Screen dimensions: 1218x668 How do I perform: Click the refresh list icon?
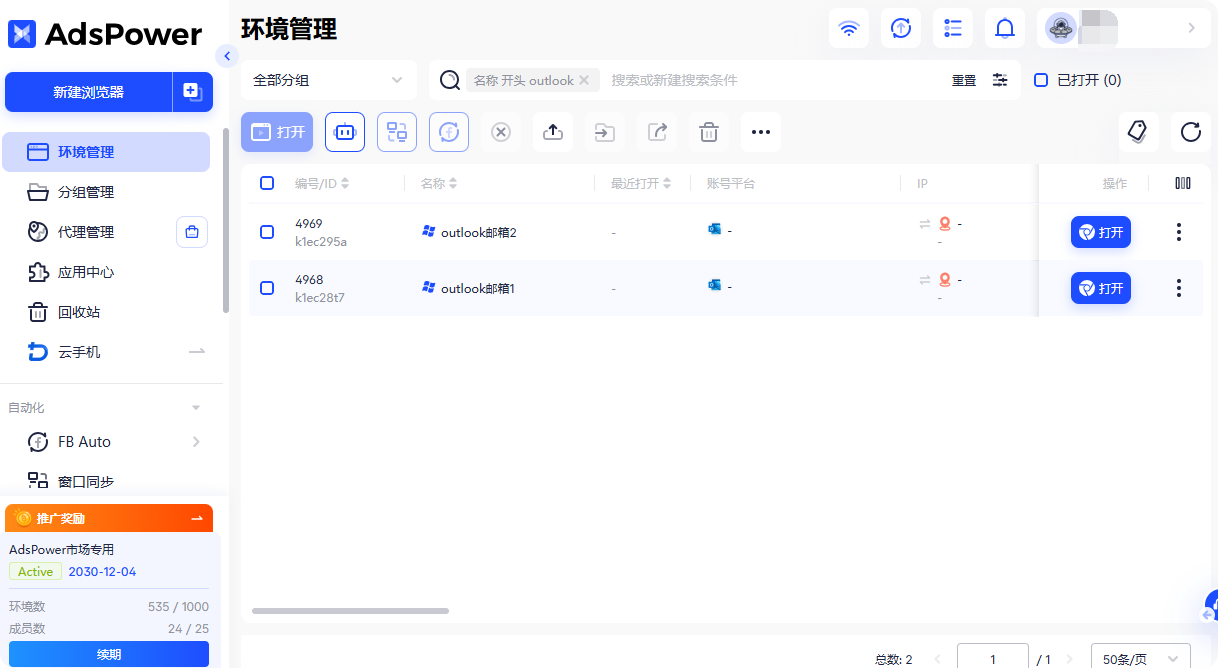pyautogui.click(x=1190, y=132)
